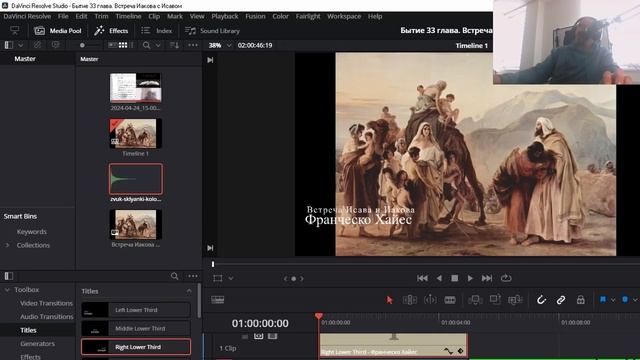
Task: Open the Sound Library panel
Action: coord(212,31)
